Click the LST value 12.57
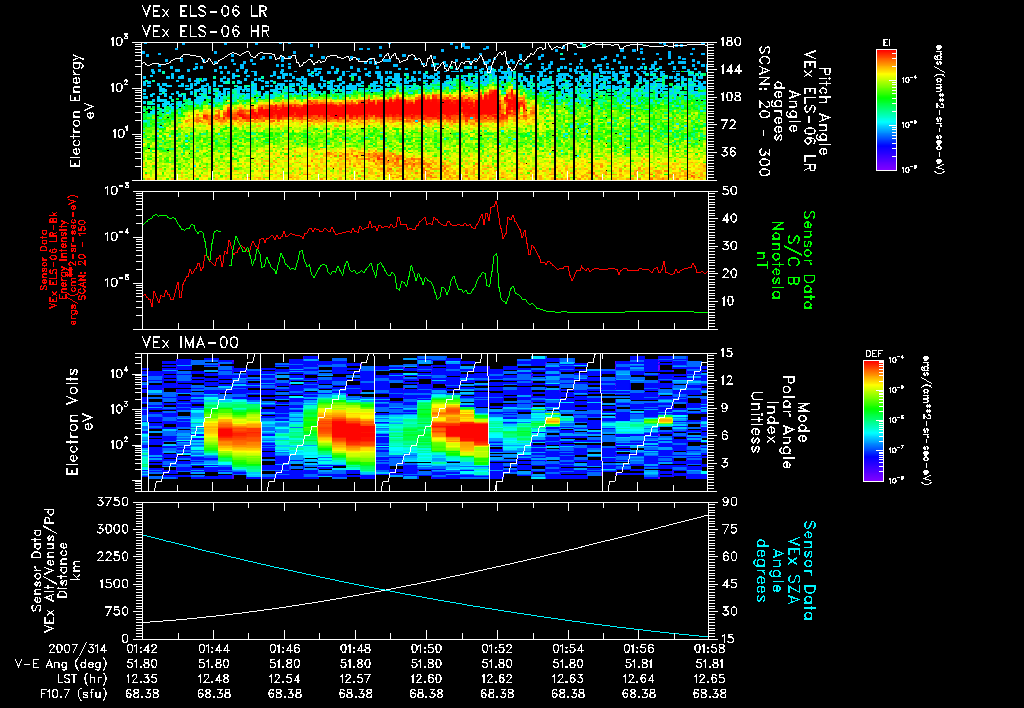Viewport: 1024px width, 708px height. point(355,679)
